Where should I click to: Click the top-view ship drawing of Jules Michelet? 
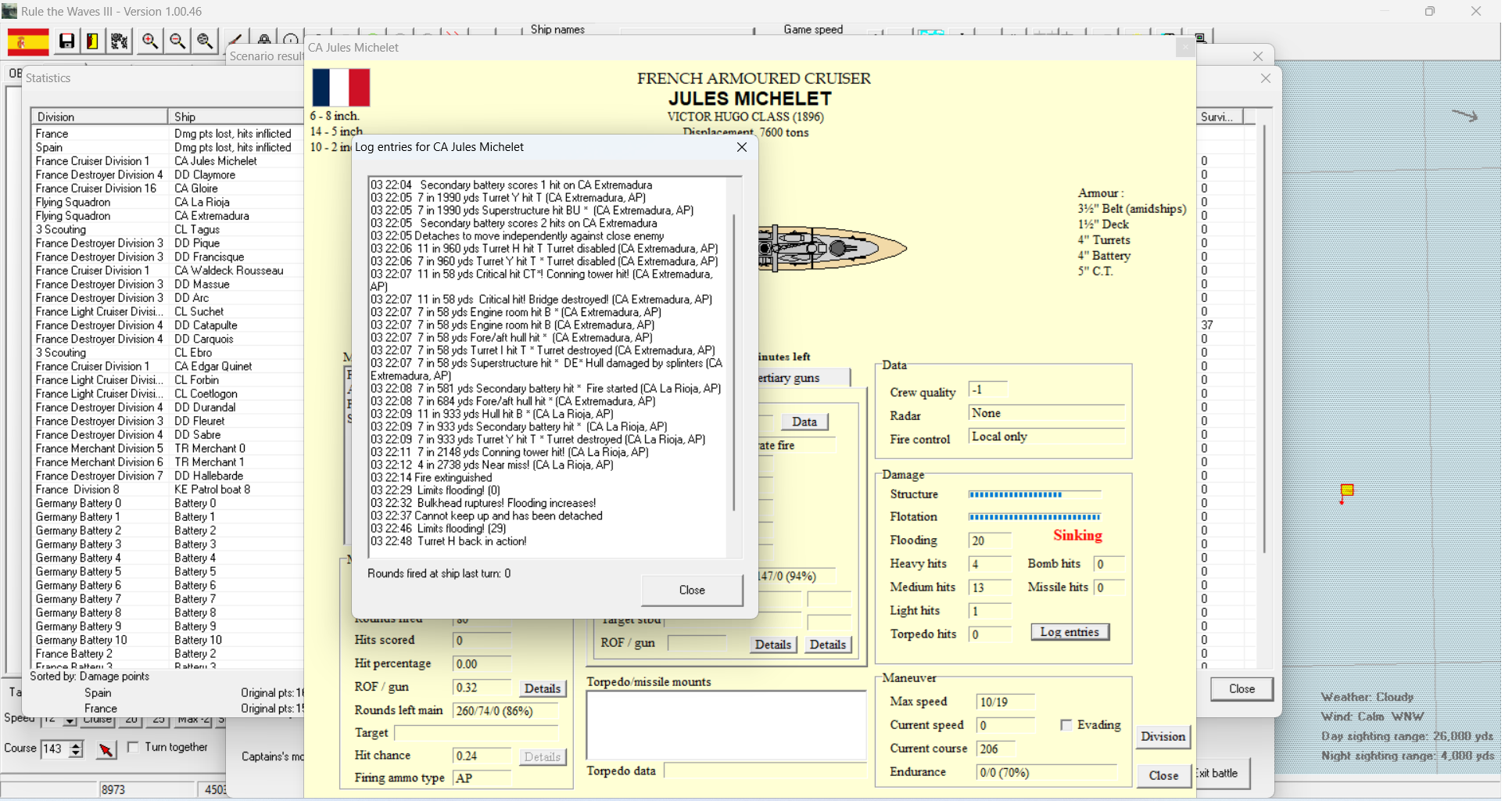coord(832,249)
